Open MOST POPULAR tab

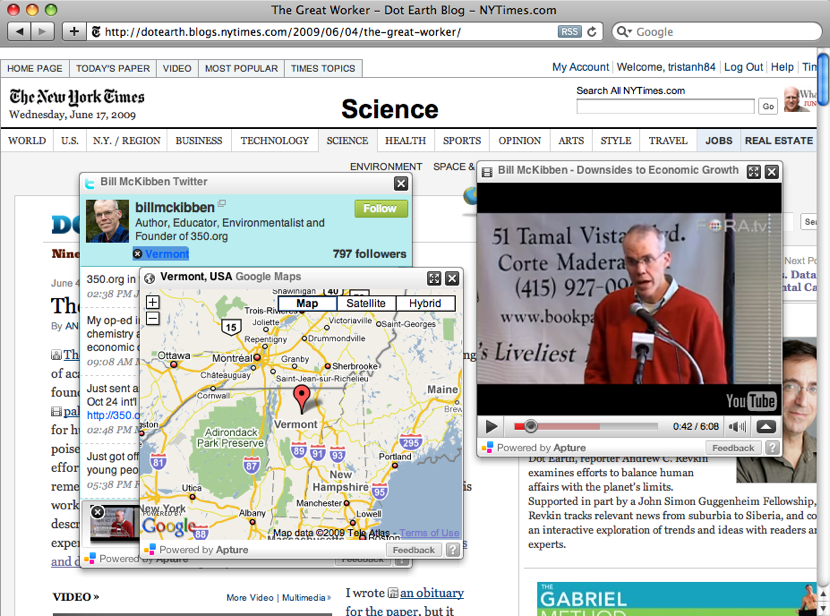tap(241, 68)
